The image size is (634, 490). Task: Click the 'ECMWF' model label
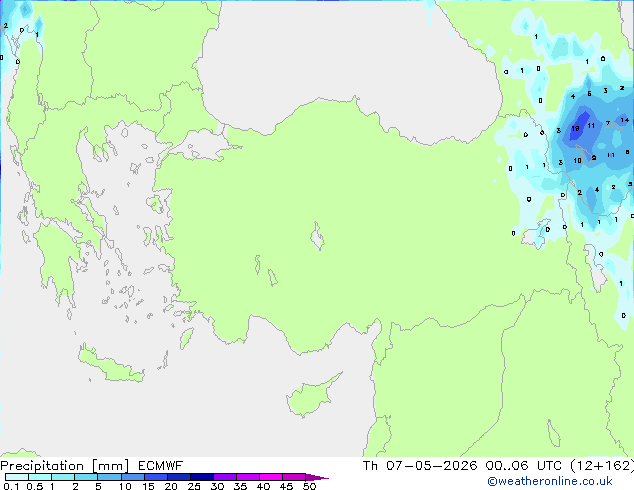(160, 466)
